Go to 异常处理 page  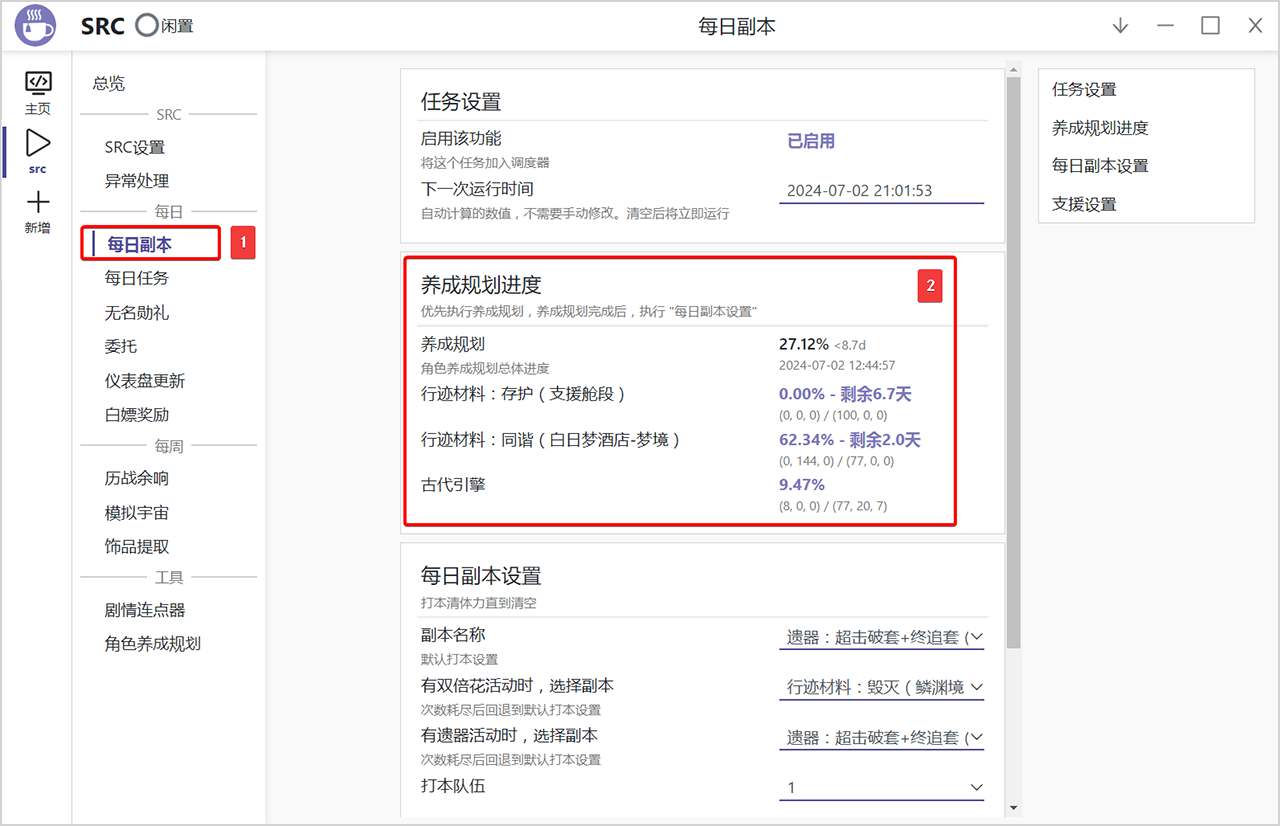point(137,181)
